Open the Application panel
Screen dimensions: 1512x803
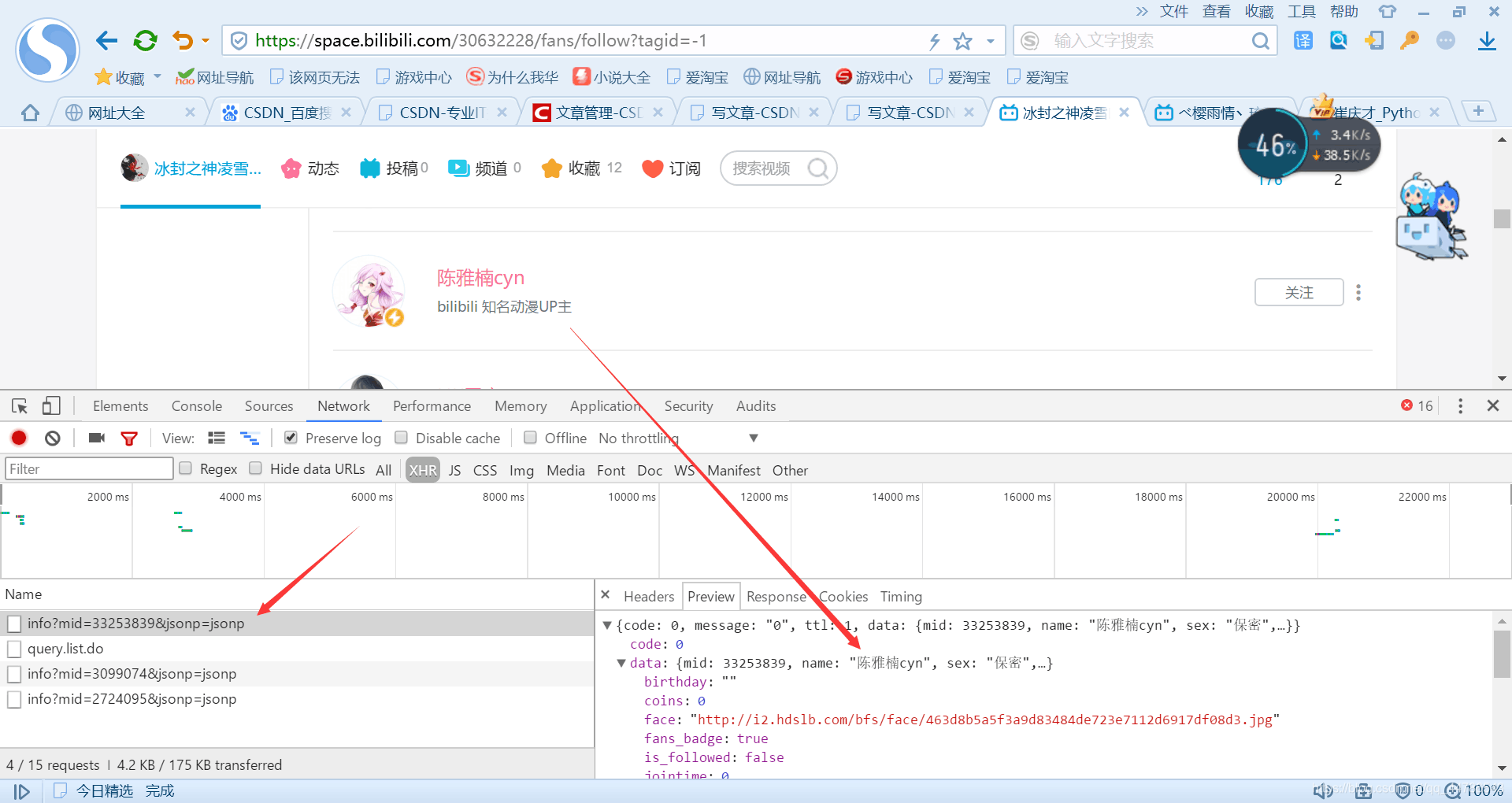point(605,406)
